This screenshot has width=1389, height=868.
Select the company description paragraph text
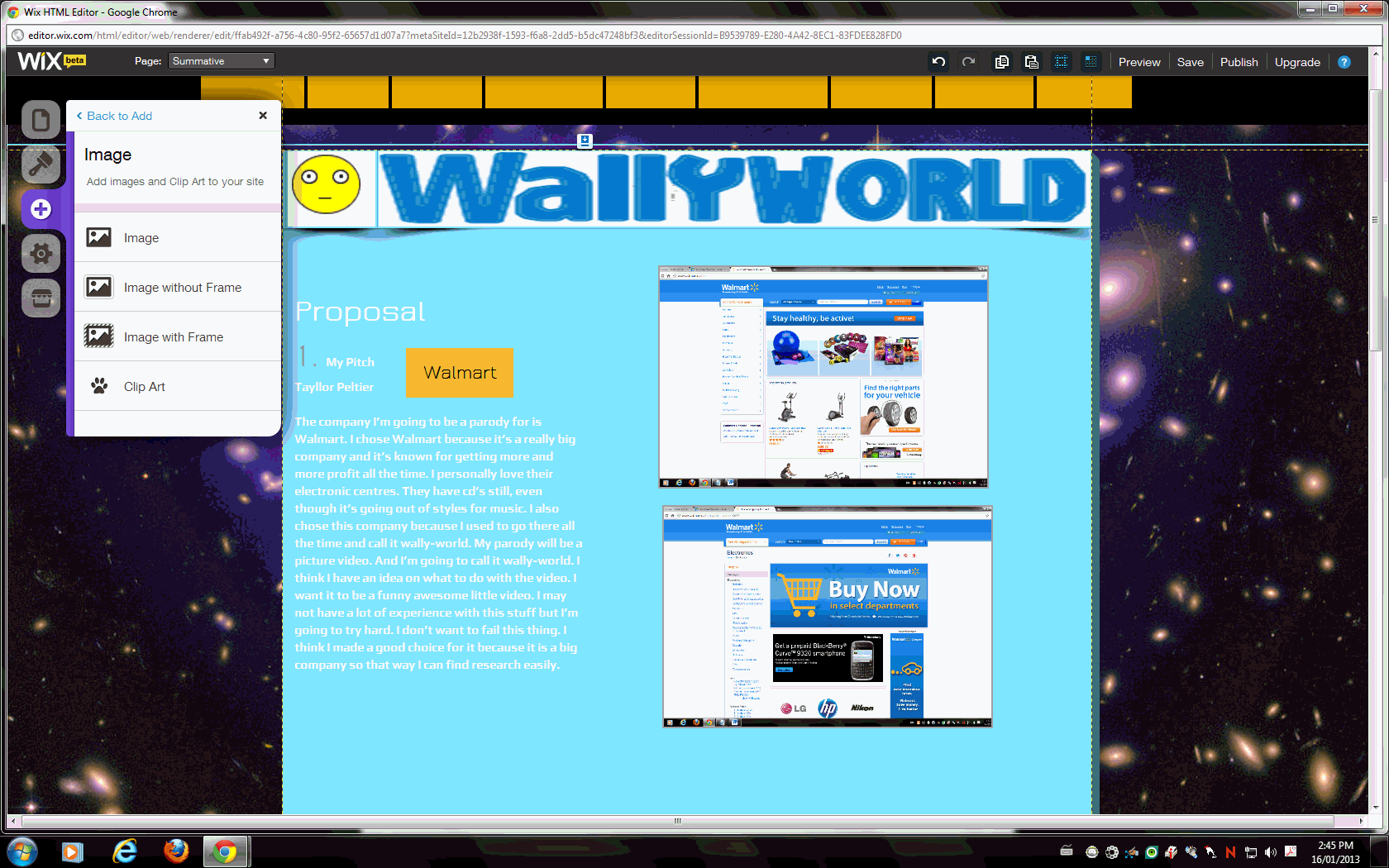tap(438, 543)
